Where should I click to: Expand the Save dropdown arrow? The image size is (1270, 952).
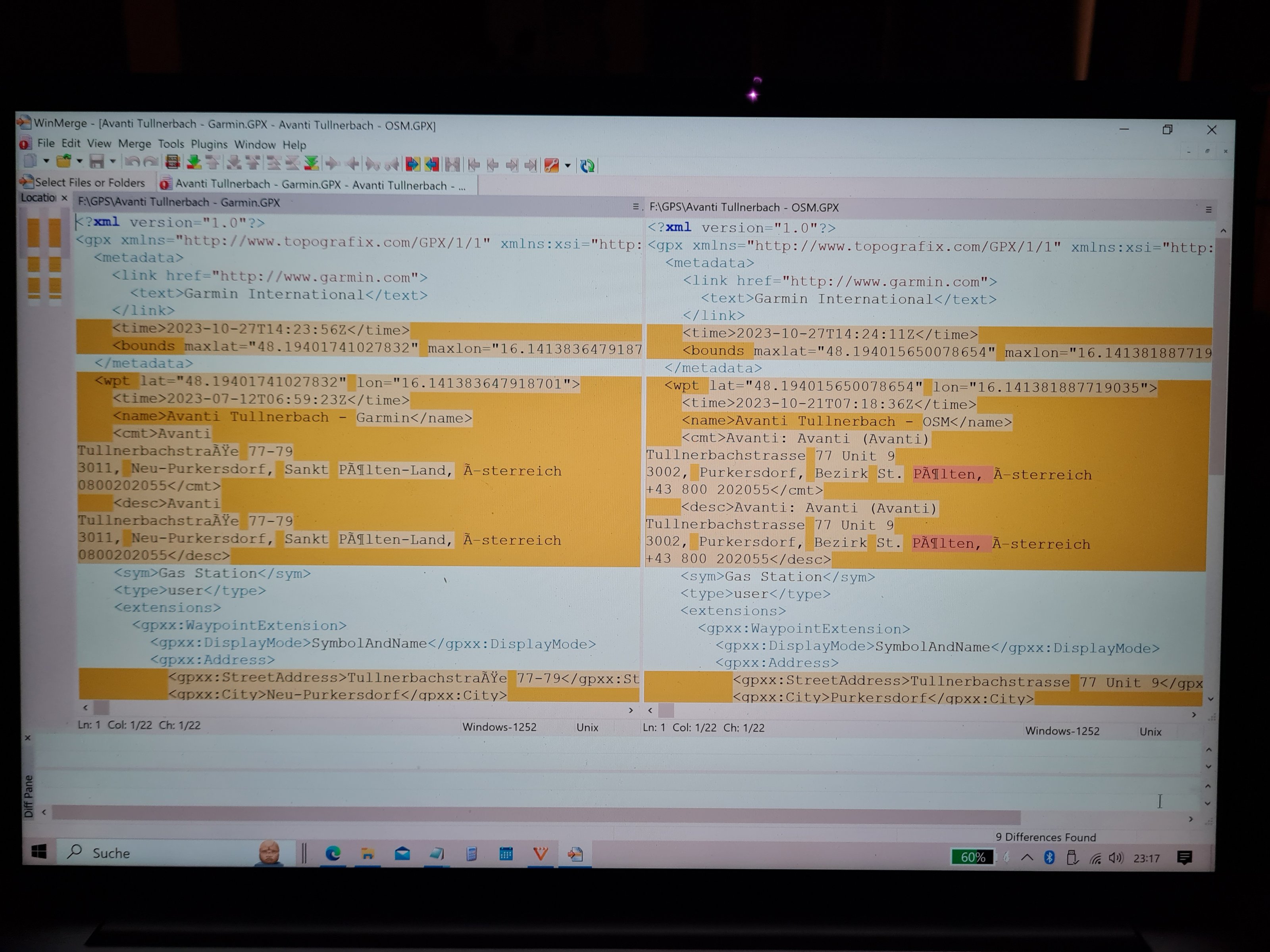click(x=113, y=162)
